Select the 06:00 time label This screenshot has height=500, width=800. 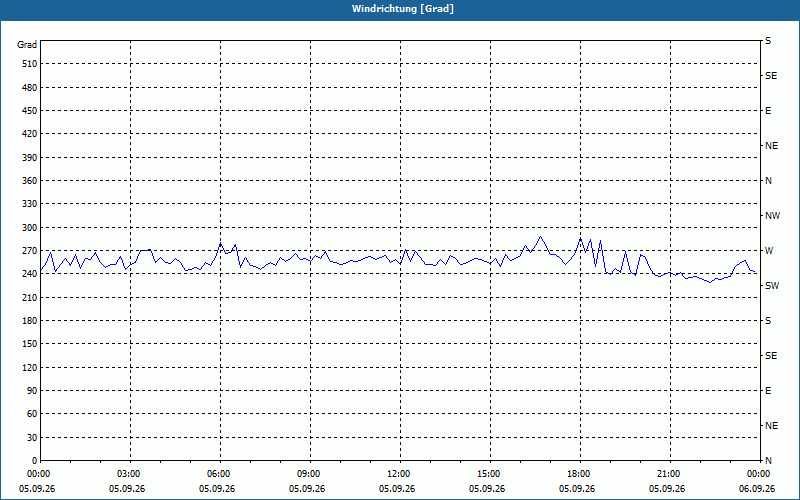[219, 474]
